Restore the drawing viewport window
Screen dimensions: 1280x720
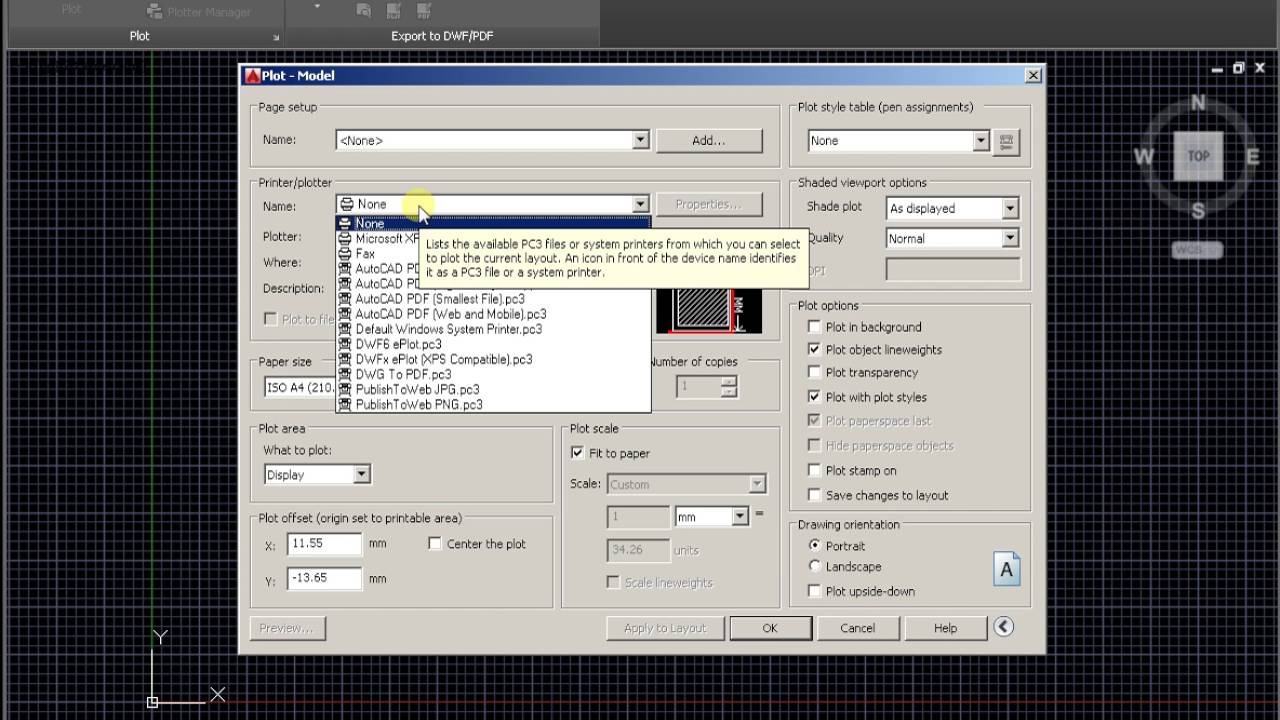tap(1238, 68)
